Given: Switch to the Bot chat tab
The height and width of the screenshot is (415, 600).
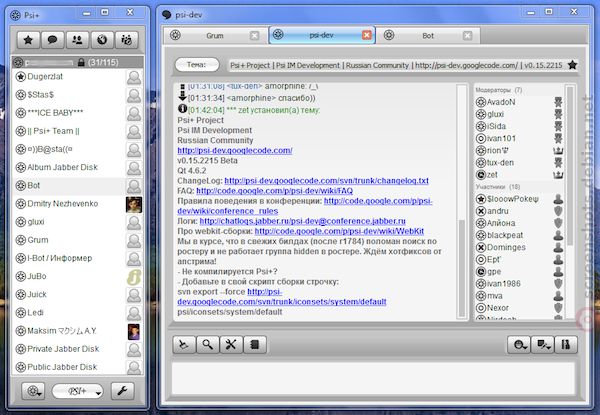Looking at the screenshot, I should (x=428, y=36).
